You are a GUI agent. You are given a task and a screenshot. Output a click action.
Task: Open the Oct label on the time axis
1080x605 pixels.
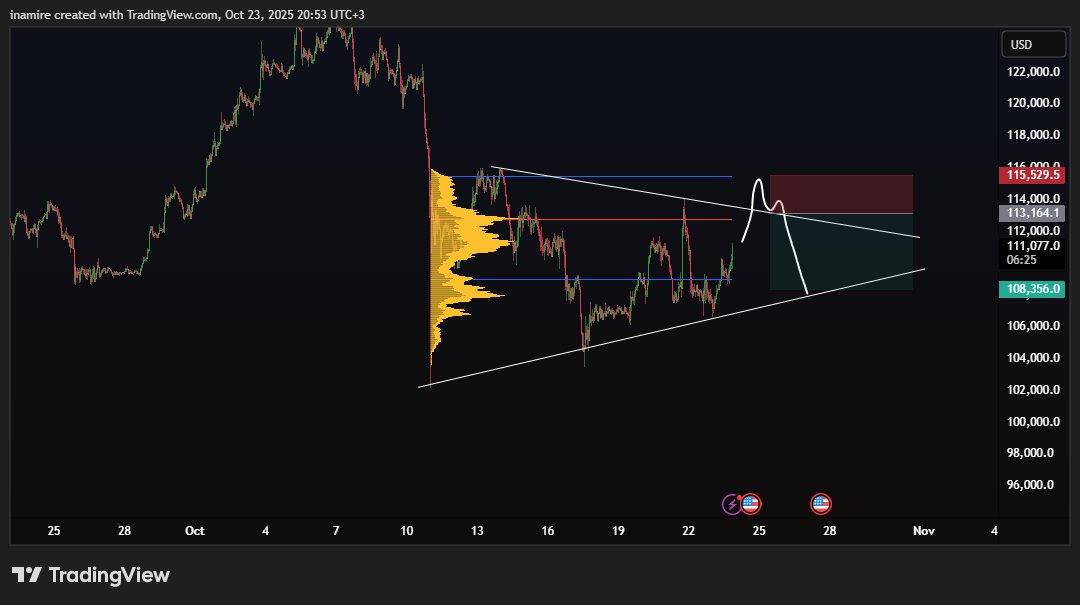(194, 531)
